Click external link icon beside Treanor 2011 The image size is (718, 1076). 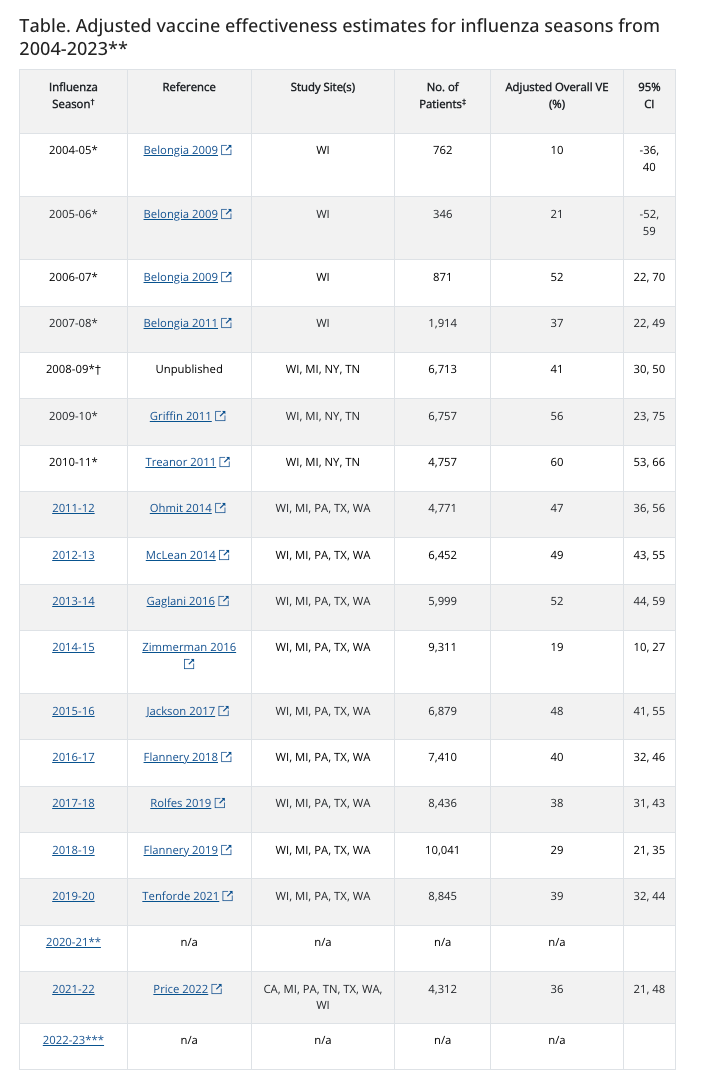click(224, 462)
